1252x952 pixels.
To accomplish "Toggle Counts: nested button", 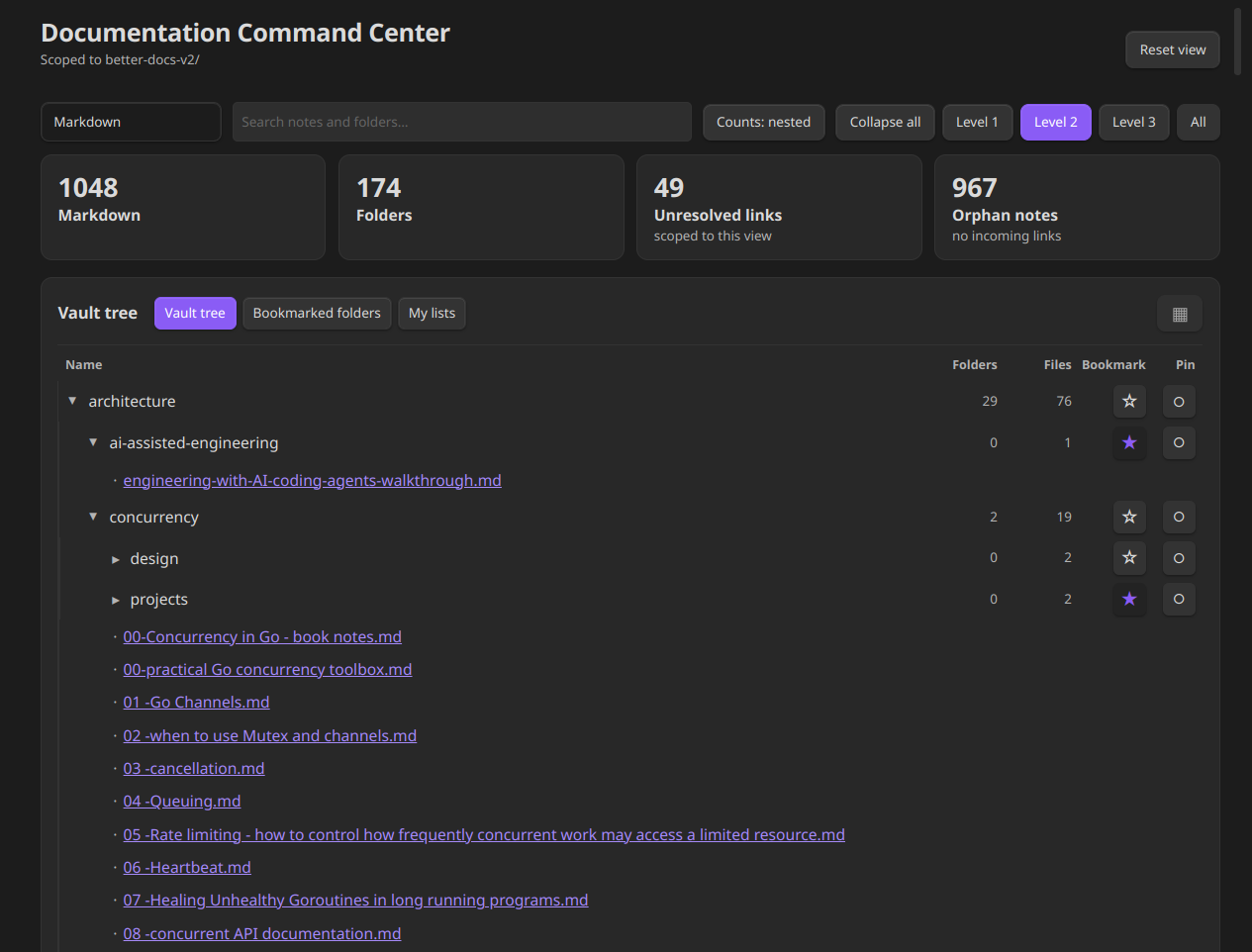I will click(763, 122).
